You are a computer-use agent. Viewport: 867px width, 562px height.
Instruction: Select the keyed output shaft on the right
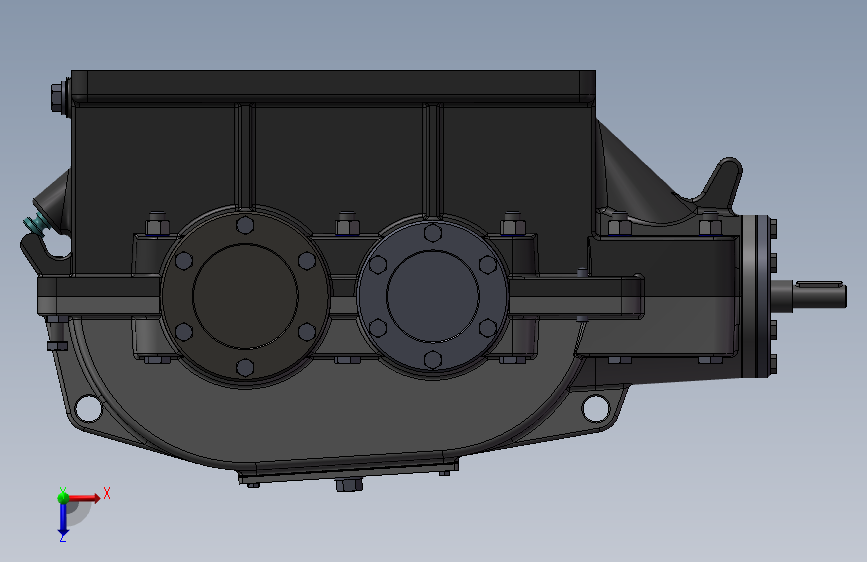[809, 294]
